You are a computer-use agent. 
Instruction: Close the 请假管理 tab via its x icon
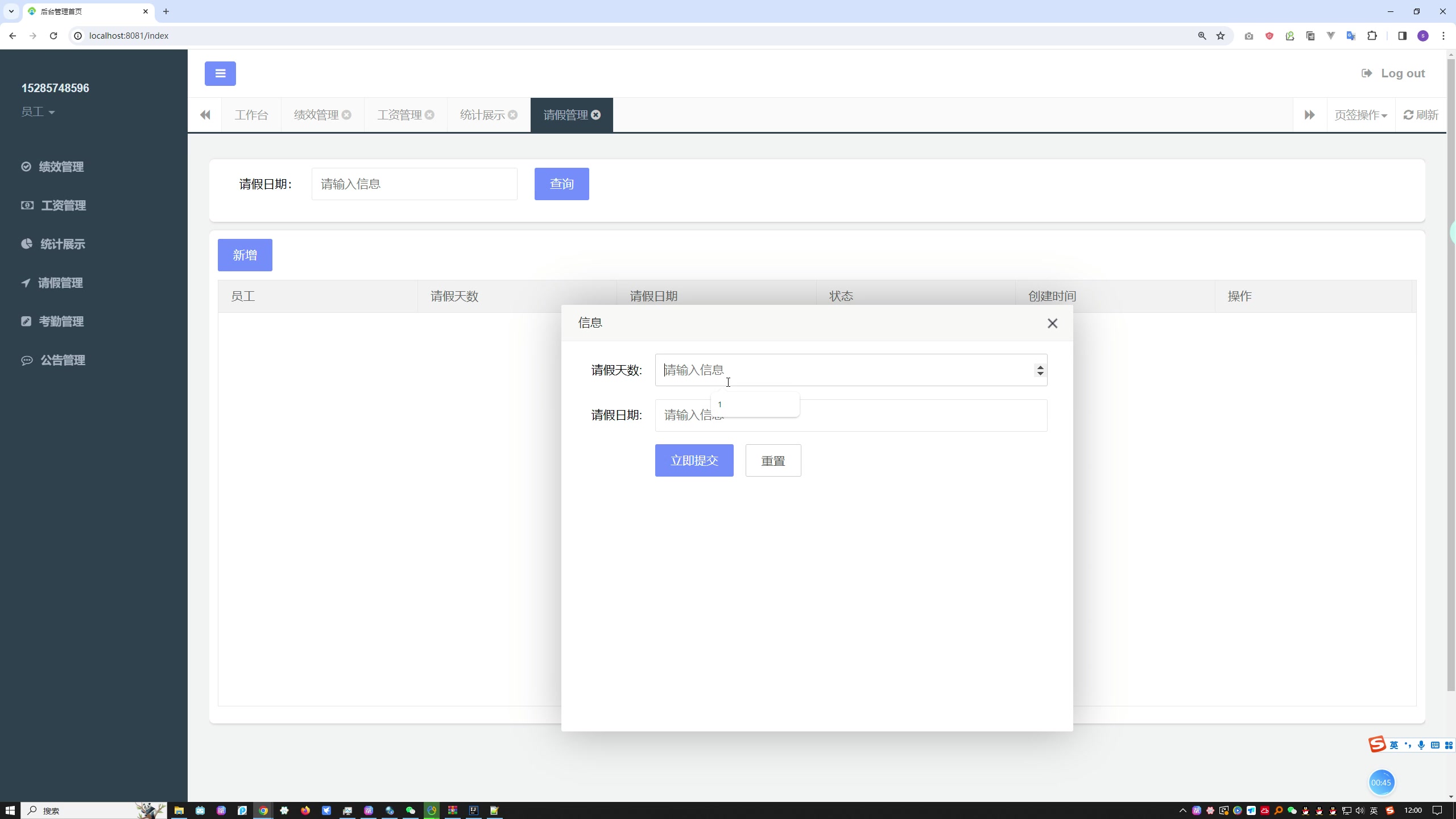(x=595, y=115)
